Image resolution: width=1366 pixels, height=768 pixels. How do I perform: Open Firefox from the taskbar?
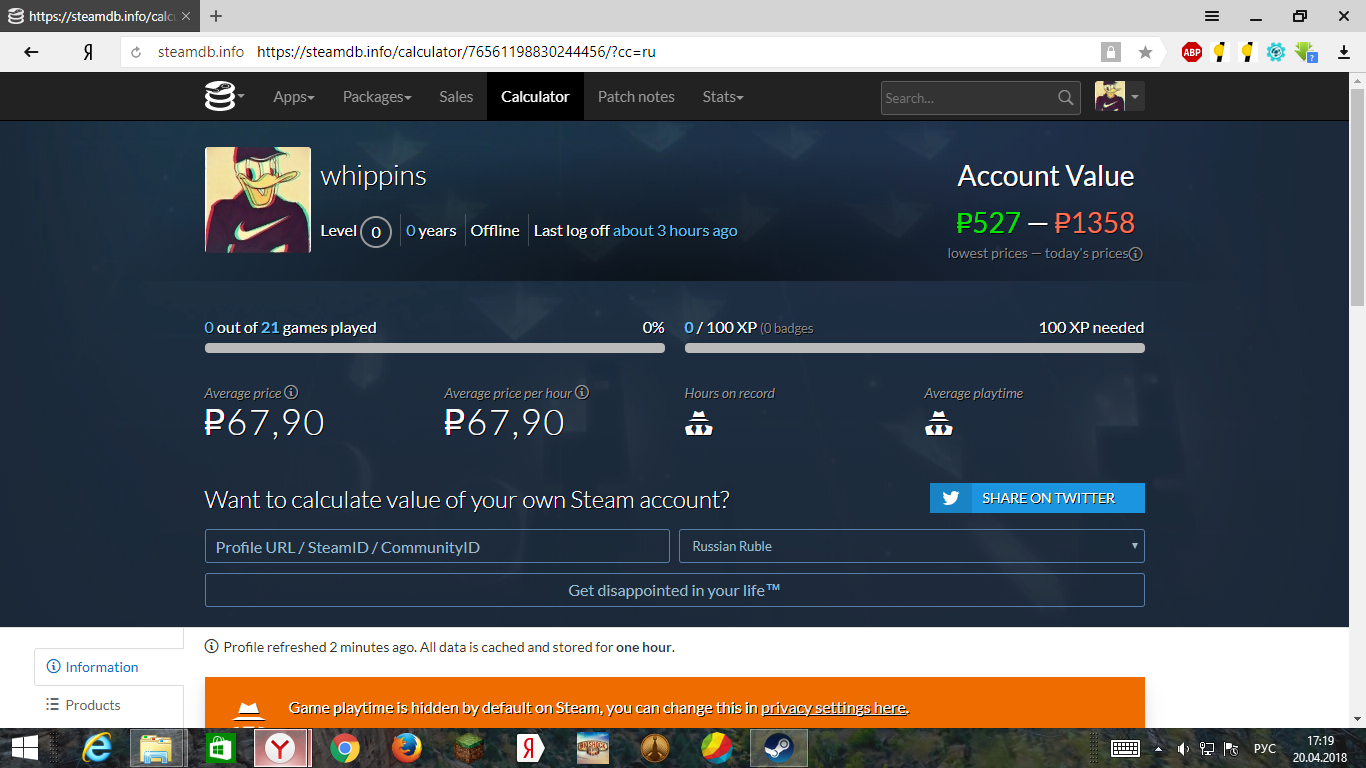click(x=406, y=747)
